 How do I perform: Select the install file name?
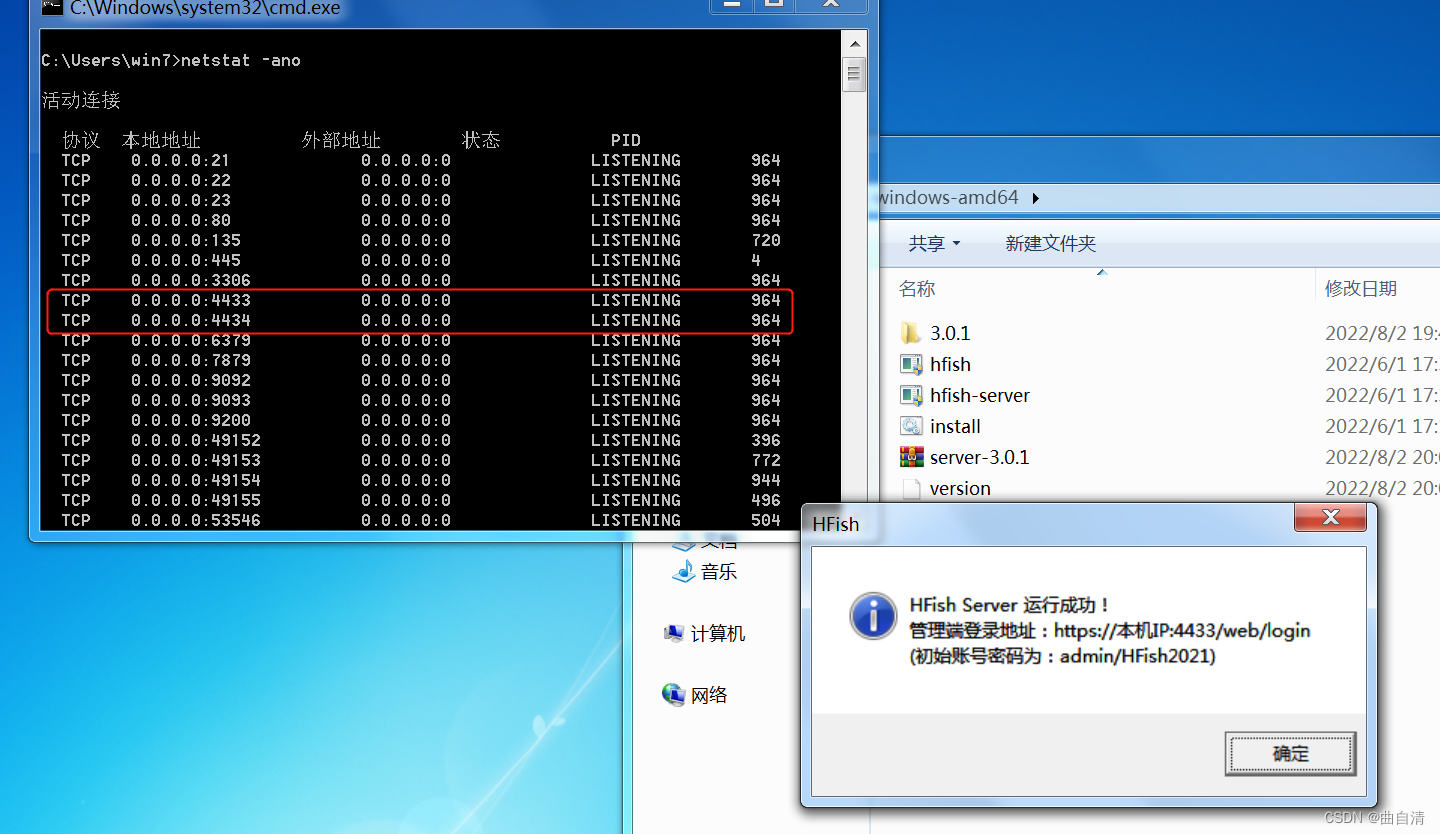(x=955, y=426)
